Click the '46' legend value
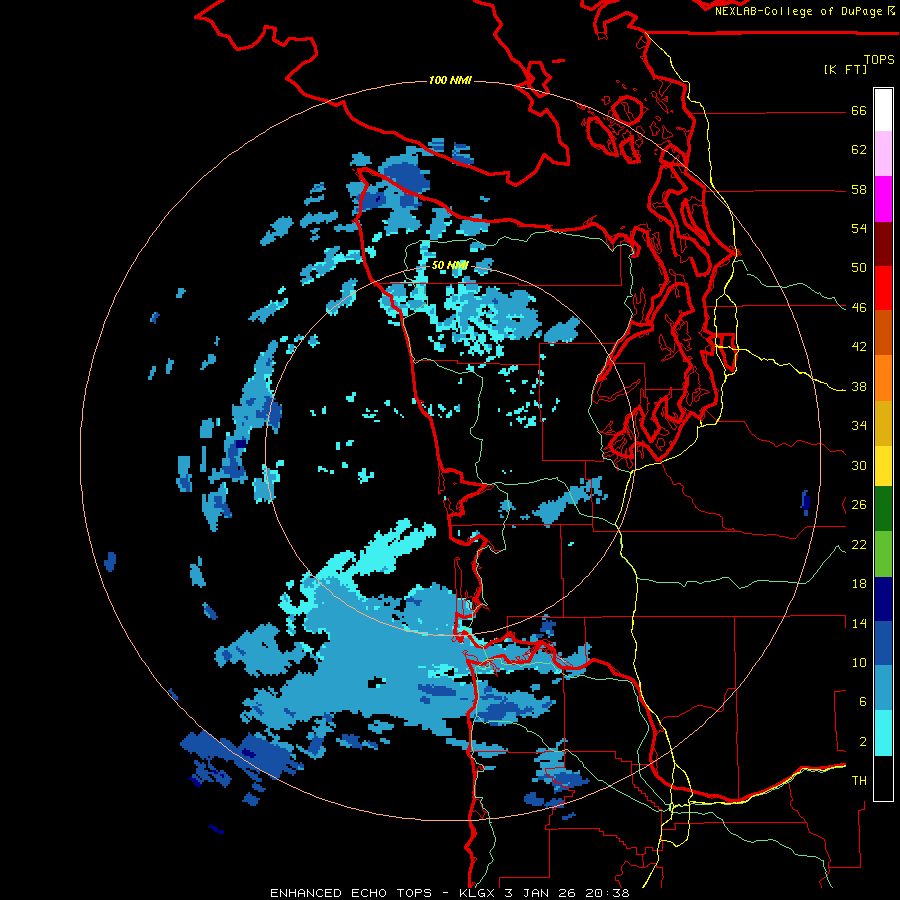 859,308
